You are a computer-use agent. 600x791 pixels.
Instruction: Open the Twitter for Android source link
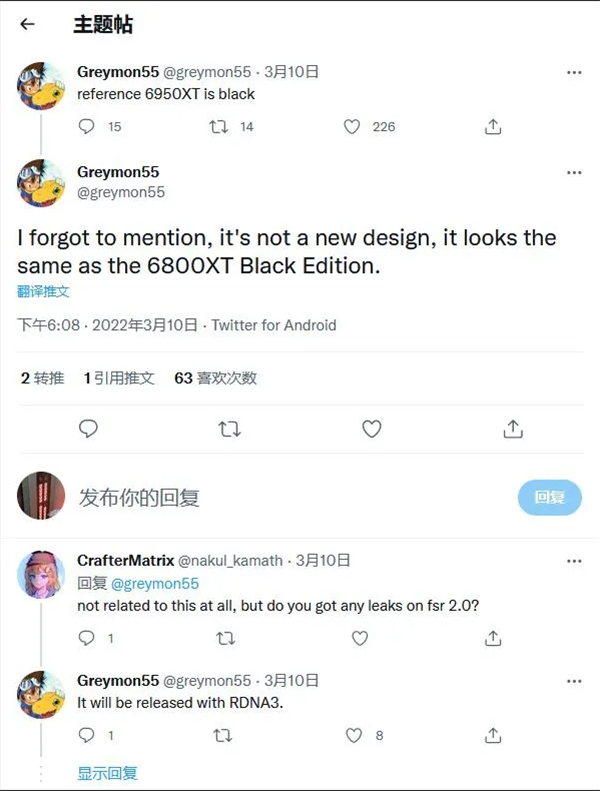pyautogui.click(x=274, y=325)
